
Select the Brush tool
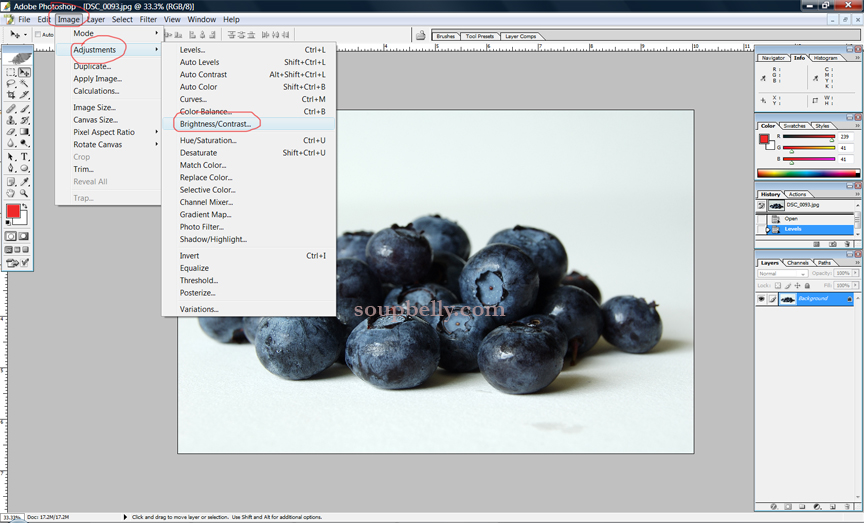24,109
